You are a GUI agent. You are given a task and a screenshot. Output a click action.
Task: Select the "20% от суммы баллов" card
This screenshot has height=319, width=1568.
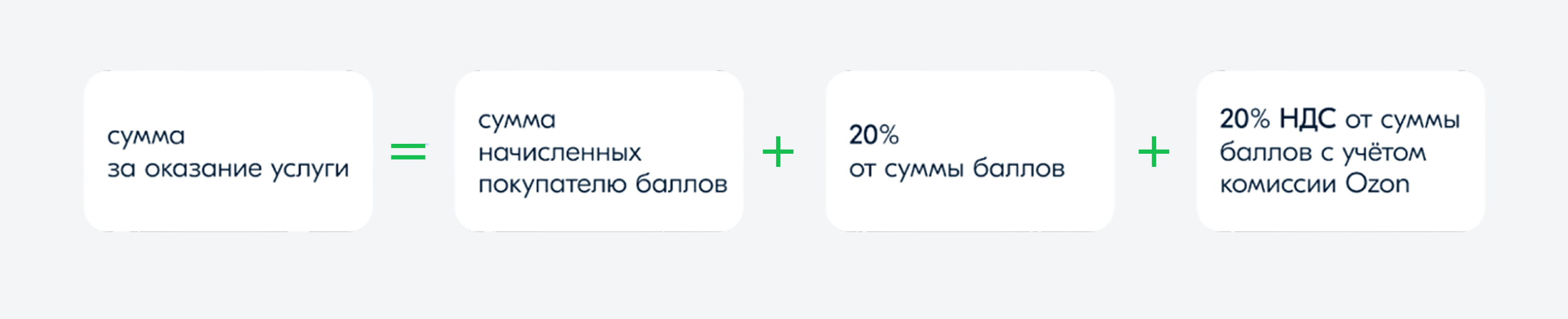(x=970, y=151)
